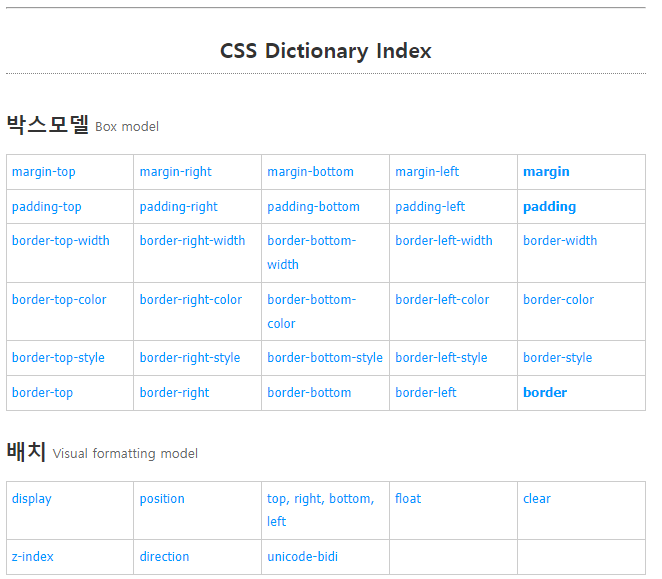This screenshot has width=662, height=579.
Task: Open the unicode-bidi link
Action: pyautogui.click(x=302, y=557)
